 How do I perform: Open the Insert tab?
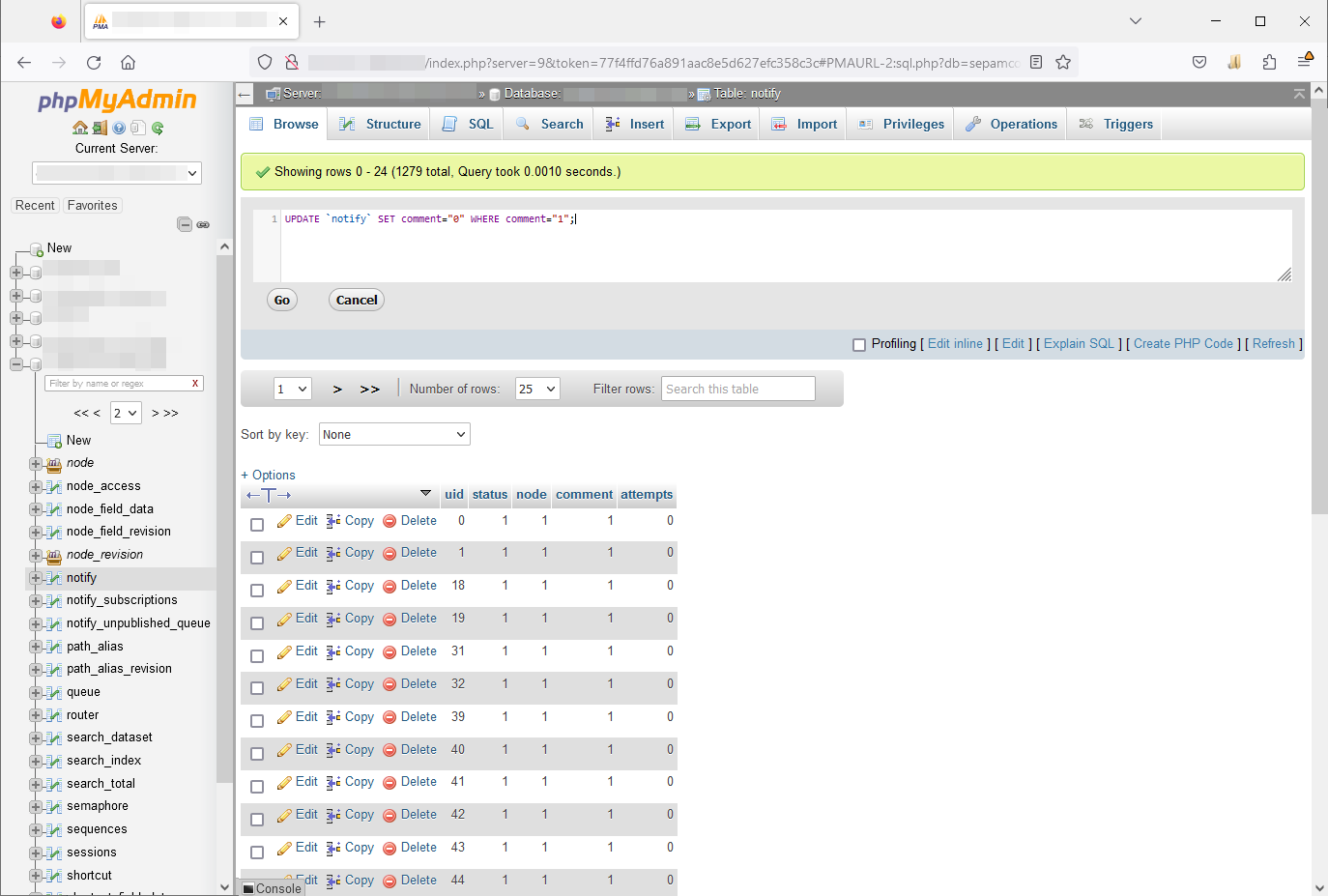(x=635, y=124)
